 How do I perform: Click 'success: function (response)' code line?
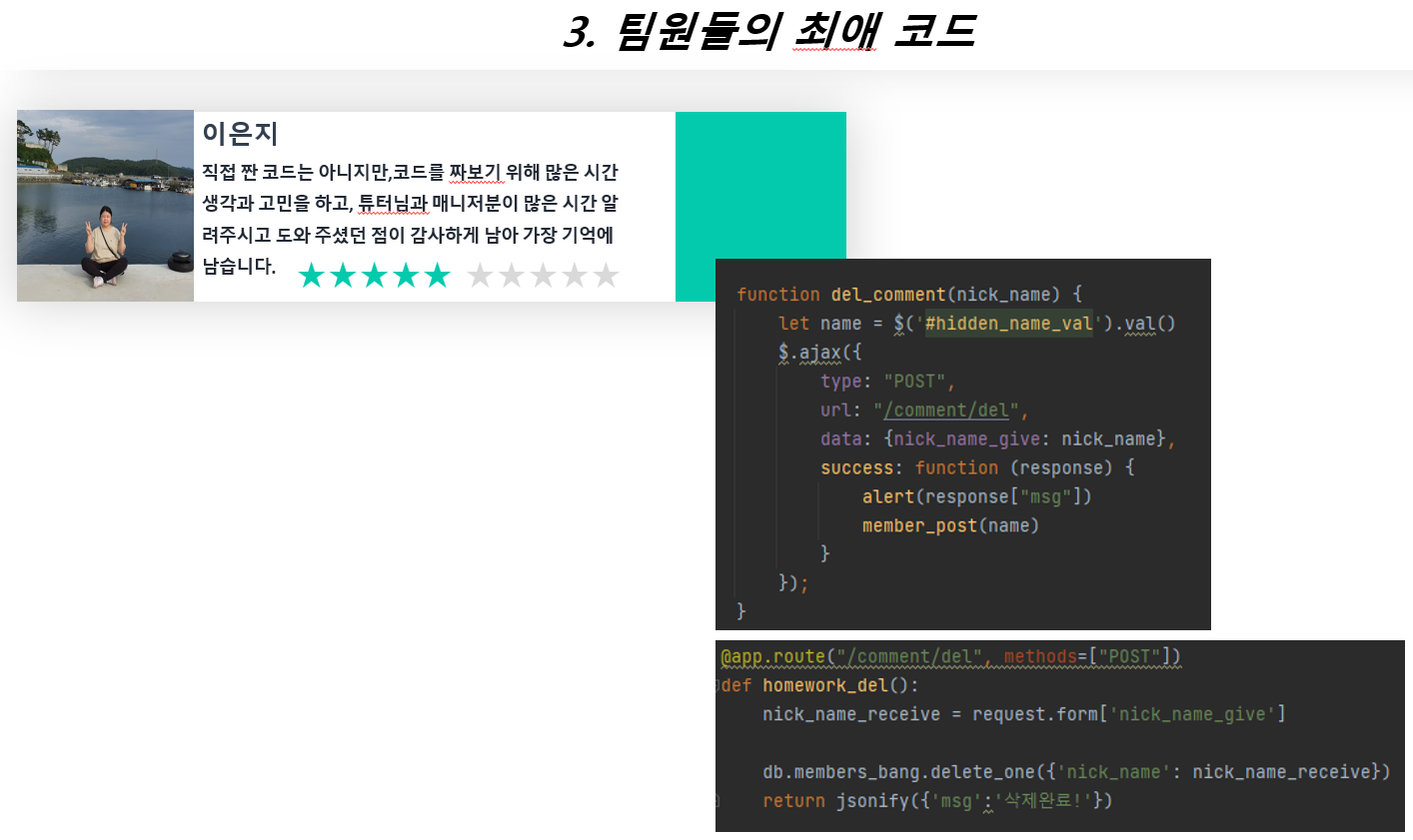click(x=977, y=468)
